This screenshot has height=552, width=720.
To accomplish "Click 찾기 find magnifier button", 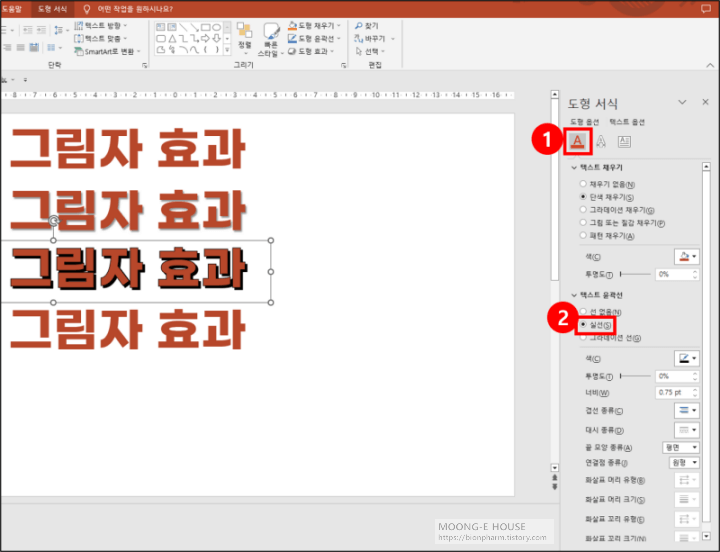I will pos(366,26).
